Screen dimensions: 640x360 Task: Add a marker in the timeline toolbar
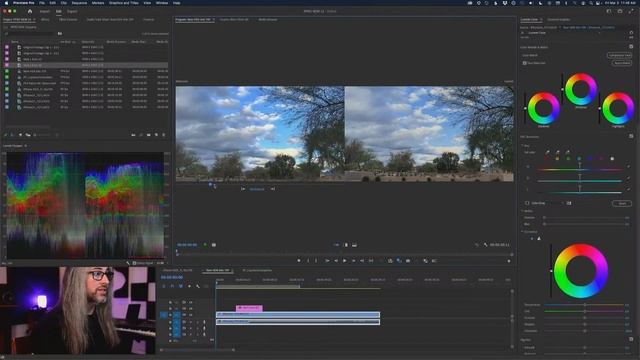click(189, 286)
